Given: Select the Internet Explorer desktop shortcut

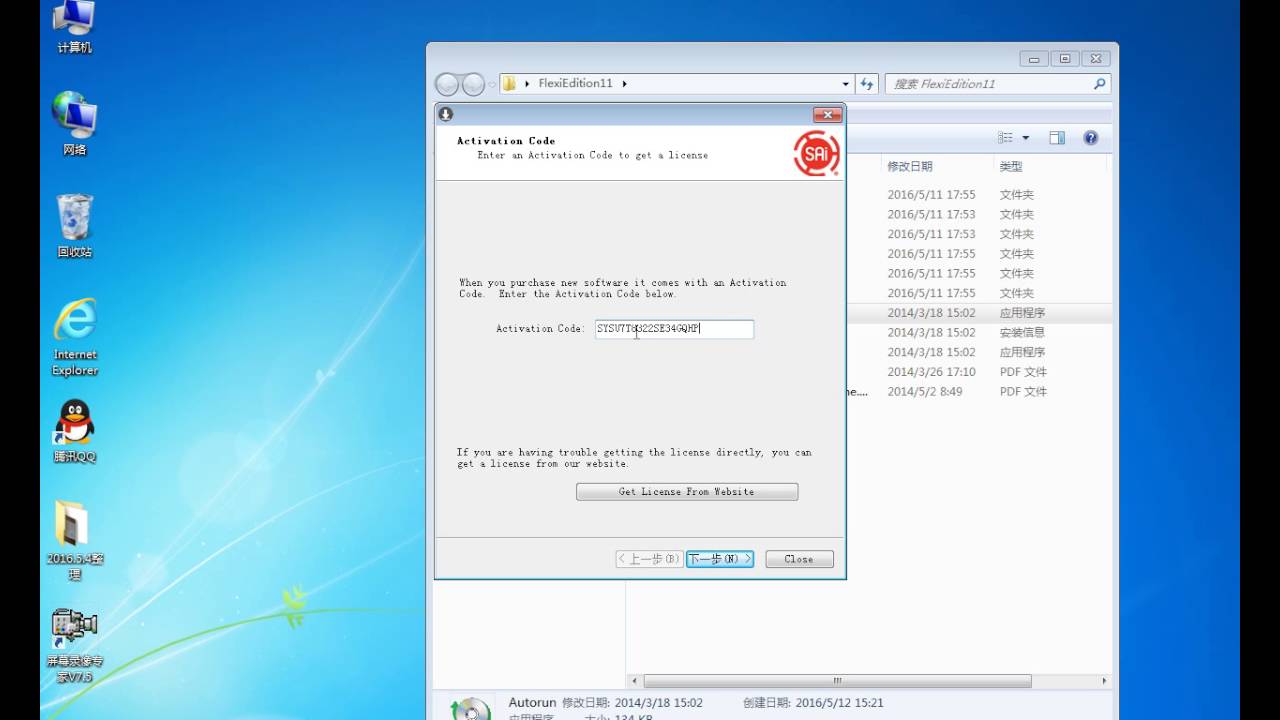Looking at the screenshot, I should pos(75,337).
